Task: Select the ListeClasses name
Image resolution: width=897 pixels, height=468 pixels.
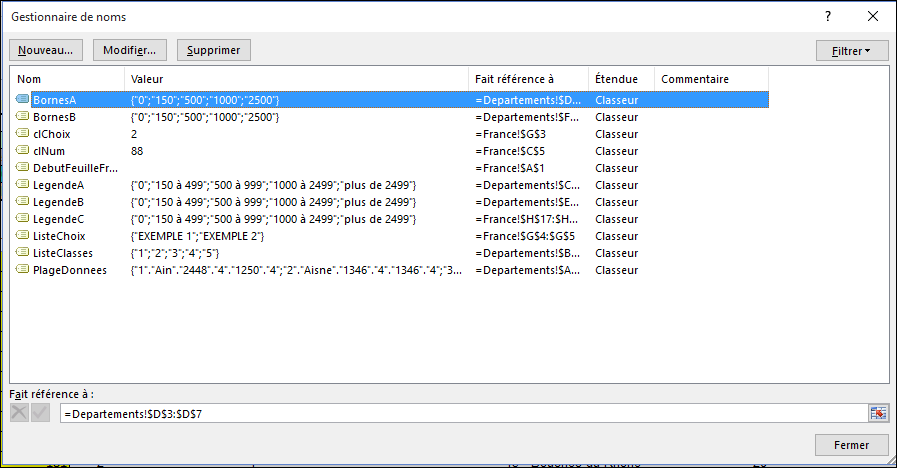Action: point(62,253)
